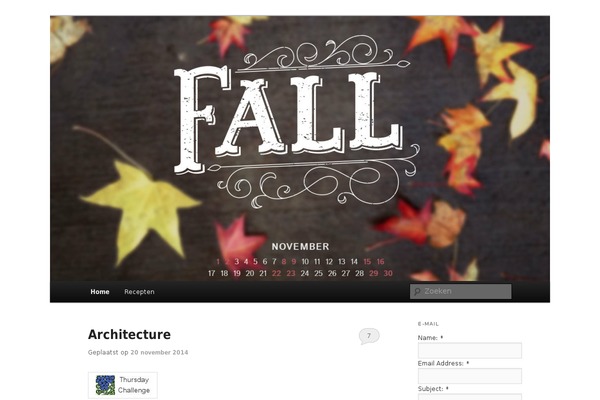Click the FALL header banner image
This screenshot has height=400, width=600.
tap(300, 149)
